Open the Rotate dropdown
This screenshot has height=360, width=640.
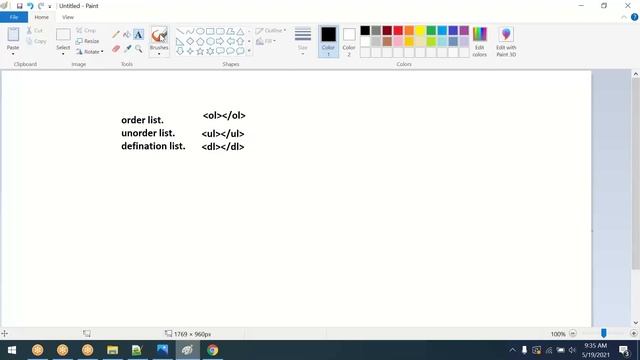pos(89,51)
